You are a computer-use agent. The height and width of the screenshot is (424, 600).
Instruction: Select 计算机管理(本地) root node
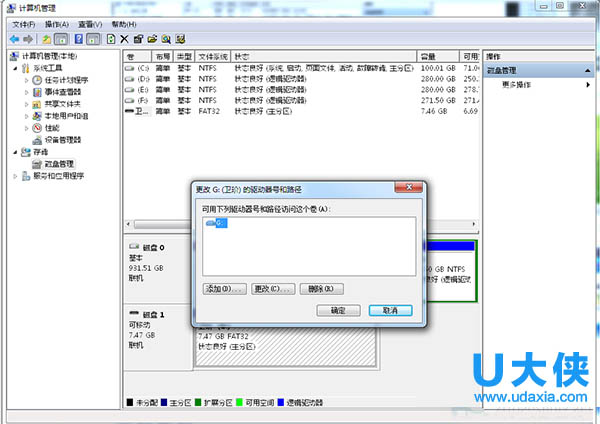(x=49, y=56)
